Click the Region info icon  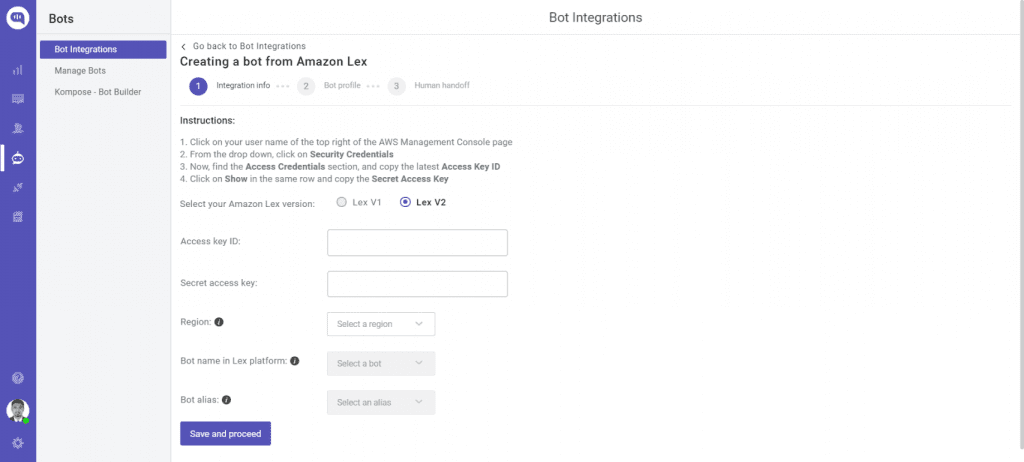click(219, 322)
